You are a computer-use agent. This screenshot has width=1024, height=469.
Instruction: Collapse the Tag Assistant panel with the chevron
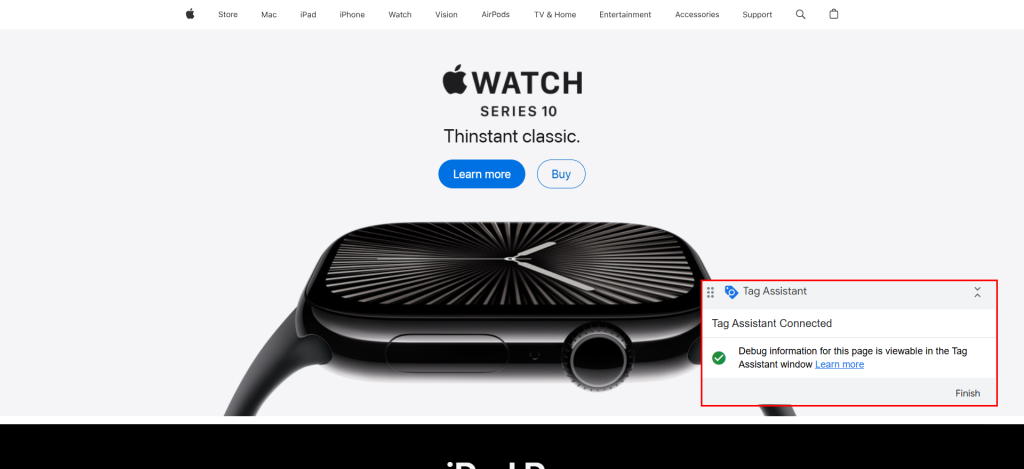click(x=977, y=292)
